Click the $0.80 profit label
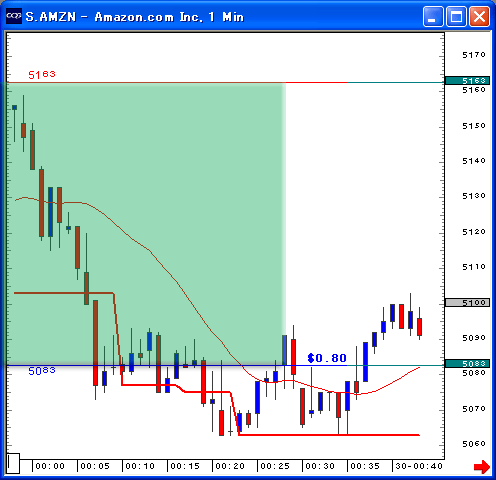This screenshot has height=480, width=496. (x=327, y=358)
